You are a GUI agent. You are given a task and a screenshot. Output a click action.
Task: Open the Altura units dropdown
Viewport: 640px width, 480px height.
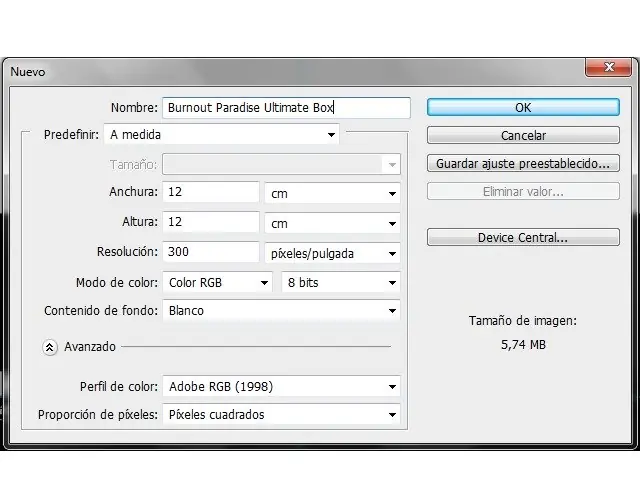pyautogui.click(x=332, y=223)
